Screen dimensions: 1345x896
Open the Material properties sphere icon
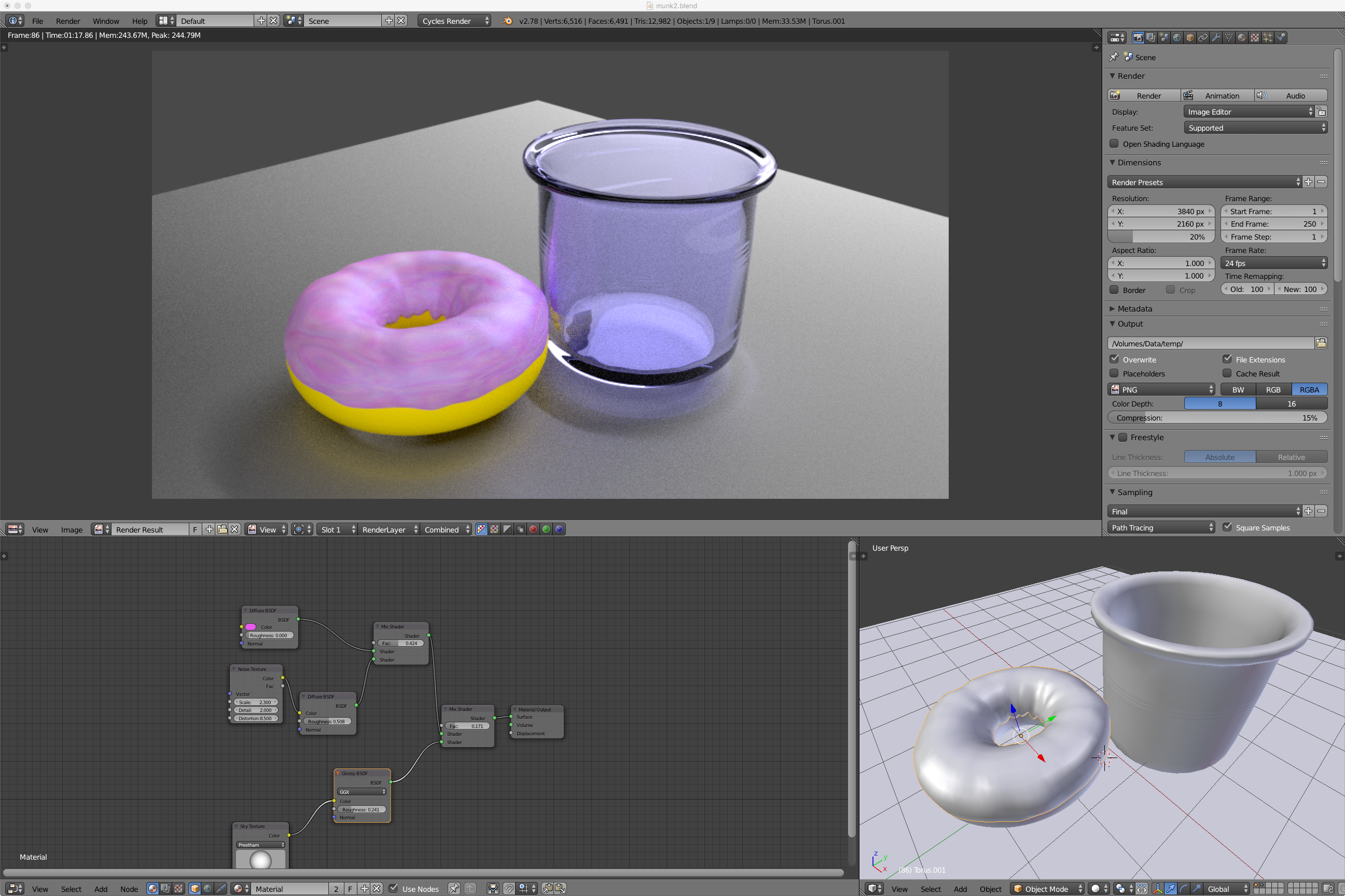1242,38
